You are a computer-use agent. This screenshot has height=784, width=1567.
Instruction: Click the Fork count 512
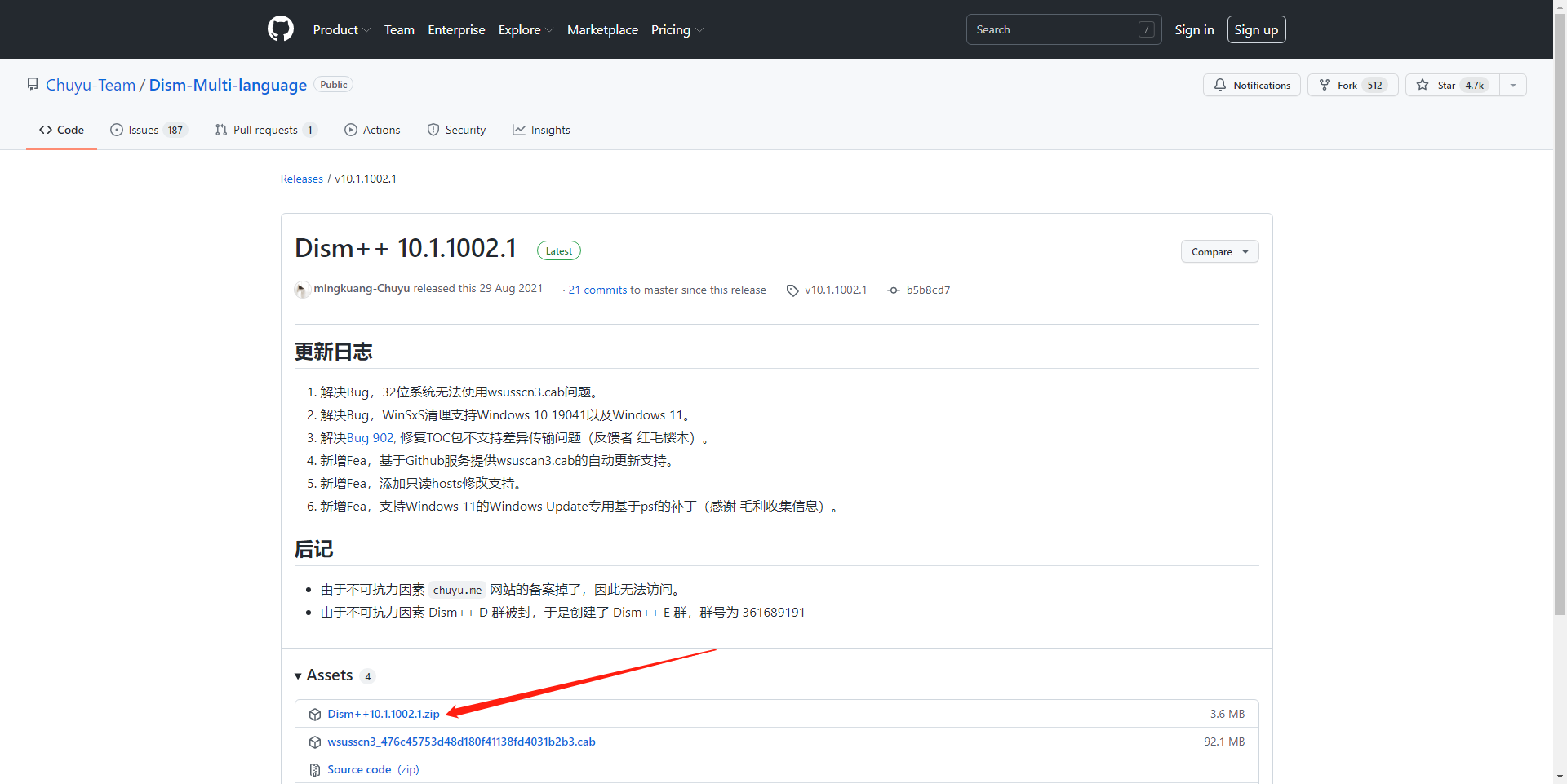pyautogui.click(x=1375, y=85)
